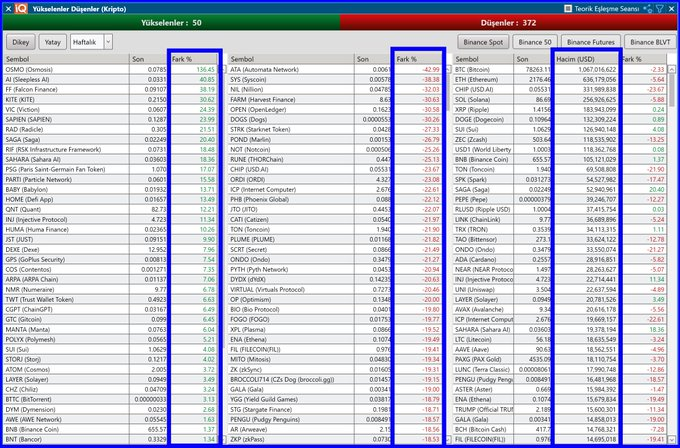Select the SOL (Solana) row
The height and width of the screenshot is (448, 680).
[560, 99]
